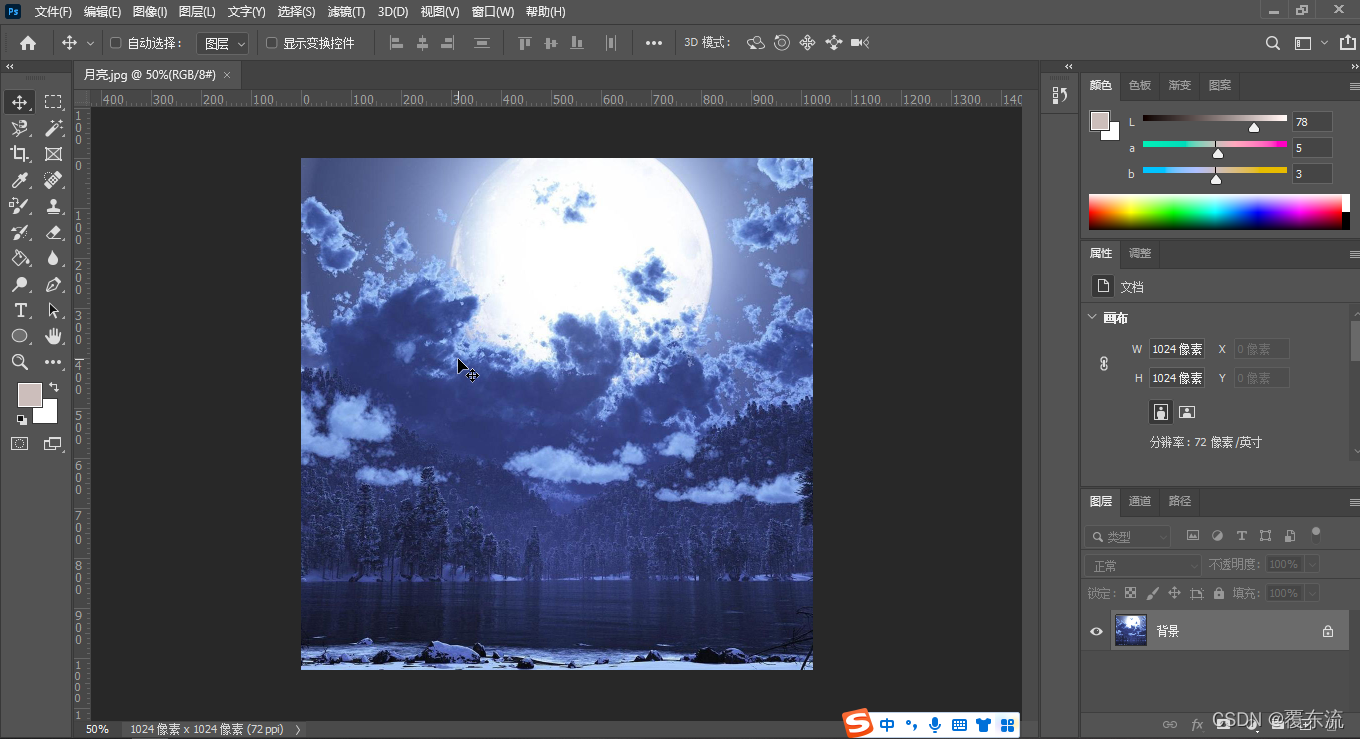
Task: Open the 滤镜(T) menu
Action: click(346, 12)
